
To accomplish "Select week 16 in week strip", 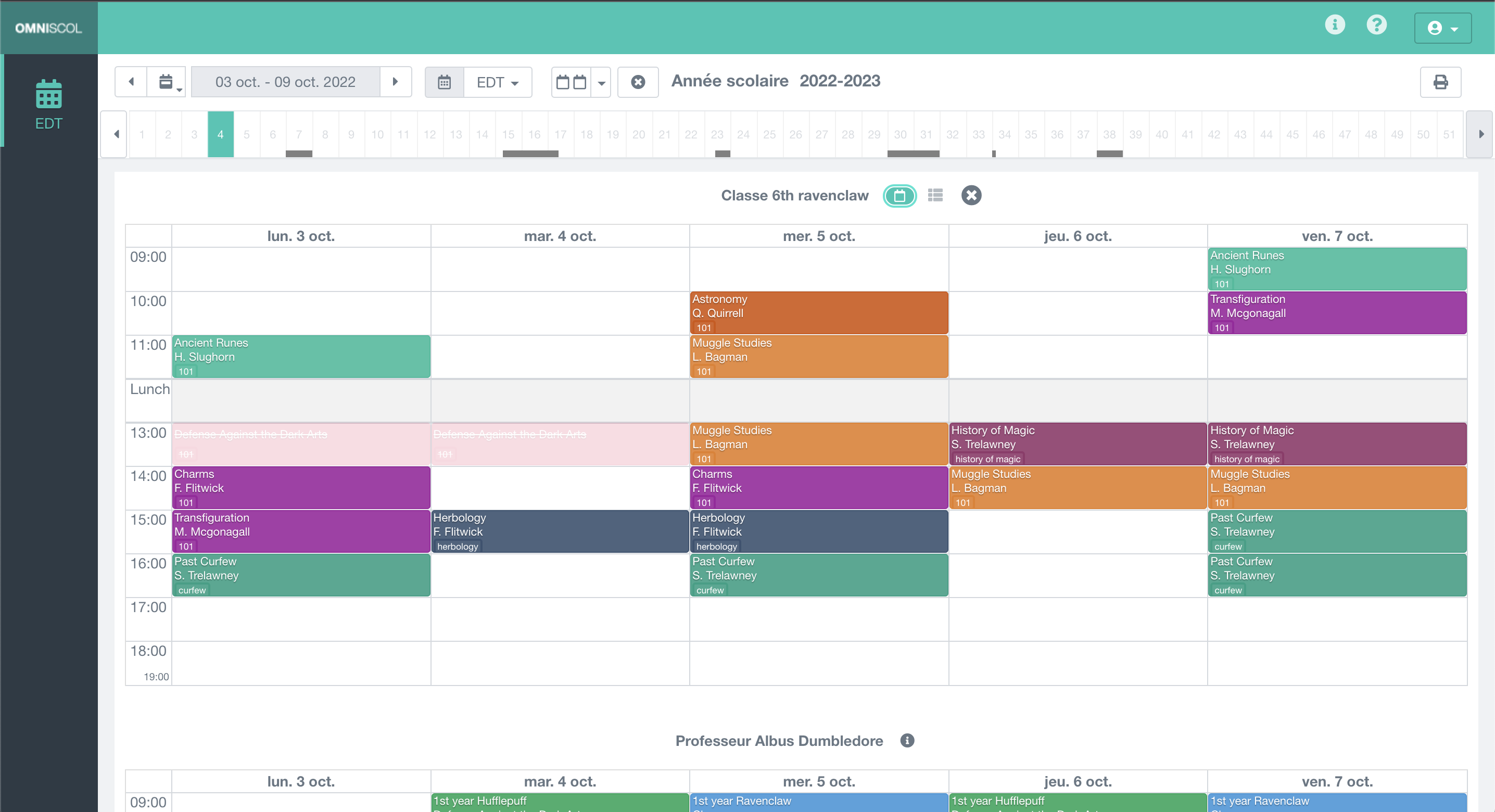I will coord(534,135).
